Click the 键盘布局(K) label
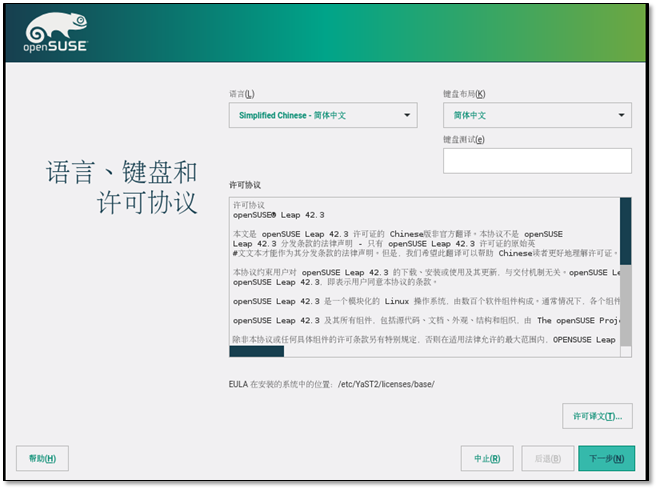The height and width of the screenshot is (490, 658). [464, 94]
